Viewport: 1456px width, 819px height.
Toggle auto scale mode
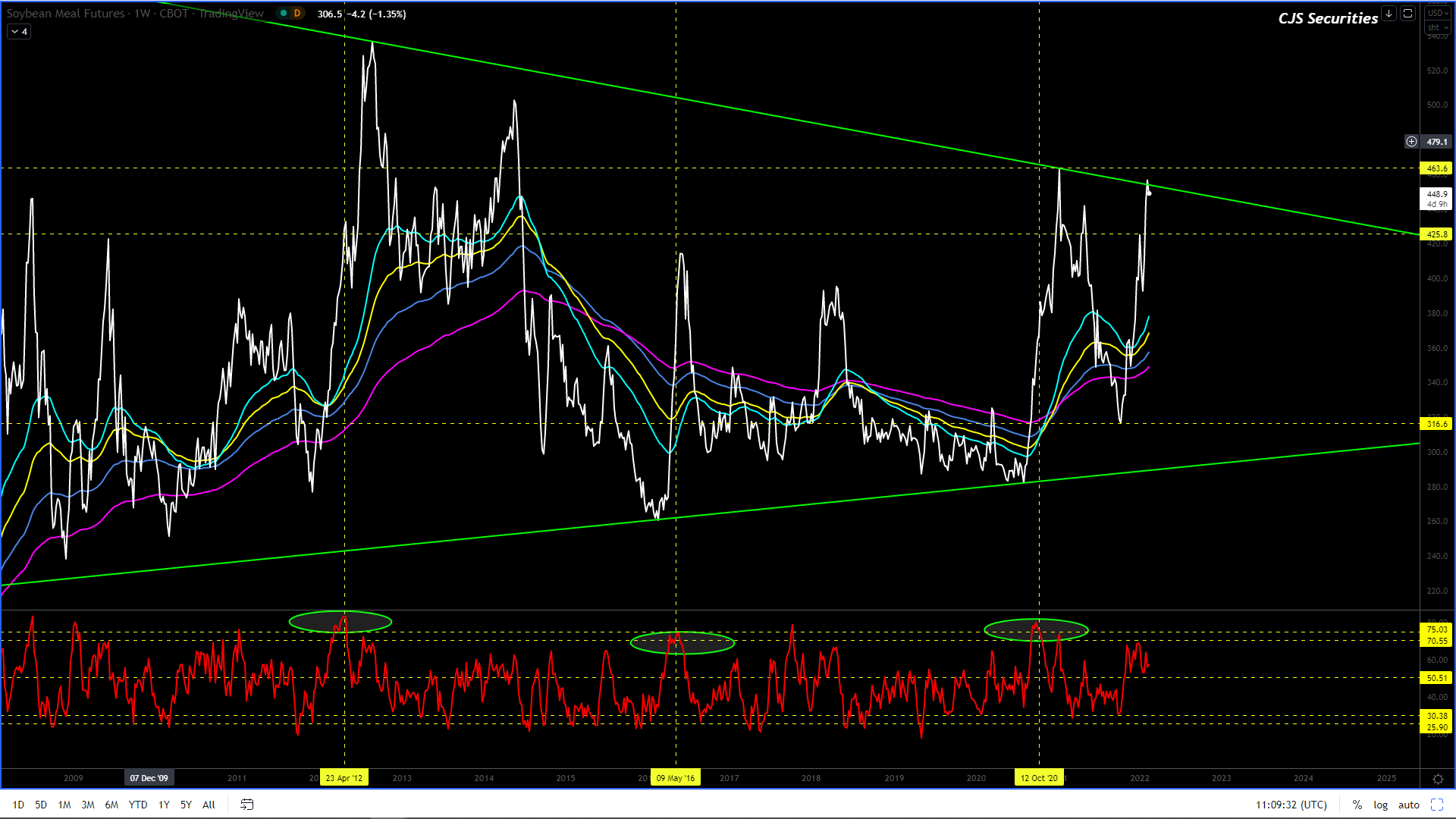[1408, 805]
